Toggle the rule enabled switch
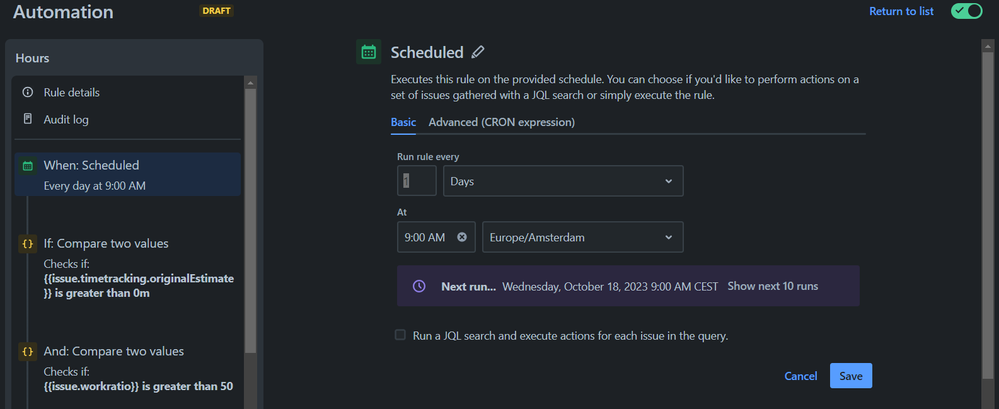Viewport: 999px width, 409px height. pos(967,11)
